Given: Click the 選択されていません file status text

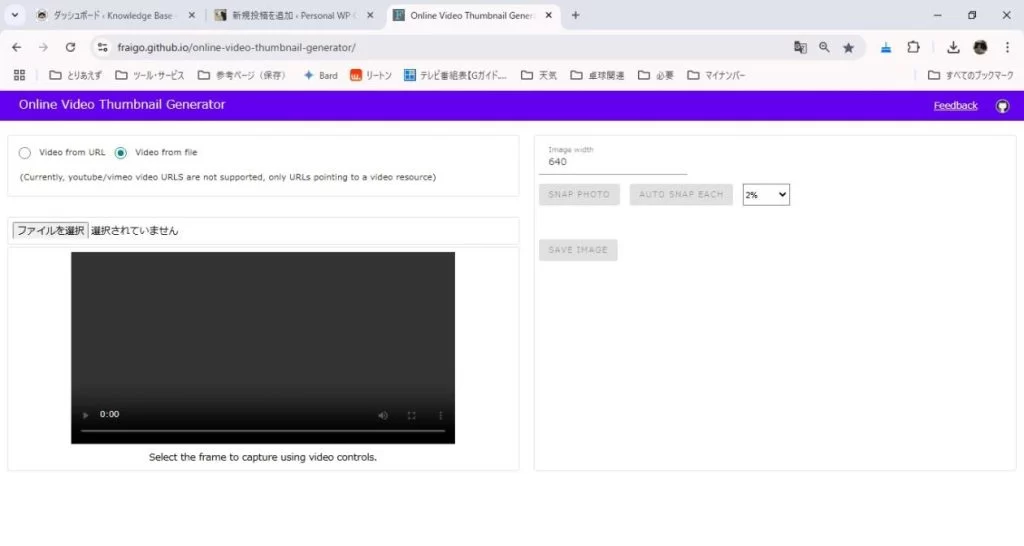Looking at the screenshot, I should [135, 231].
